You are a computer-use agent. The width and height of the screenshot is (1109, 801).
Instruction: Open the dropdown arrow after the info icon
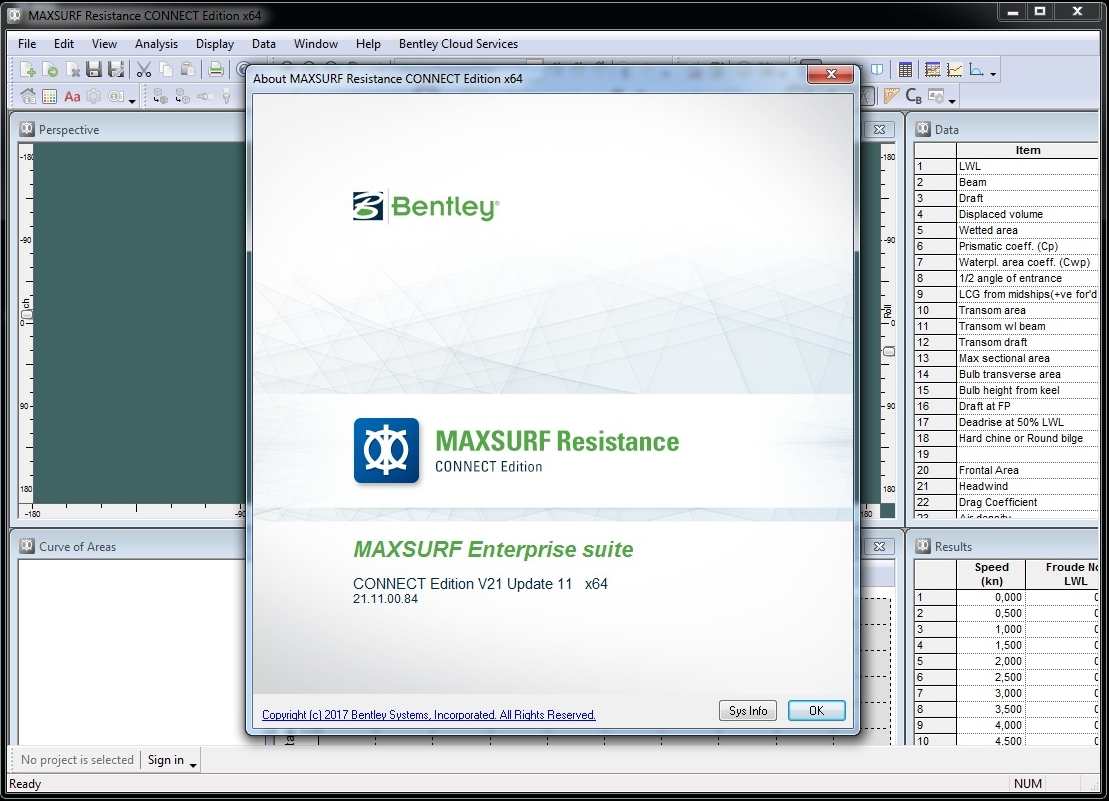132,100
